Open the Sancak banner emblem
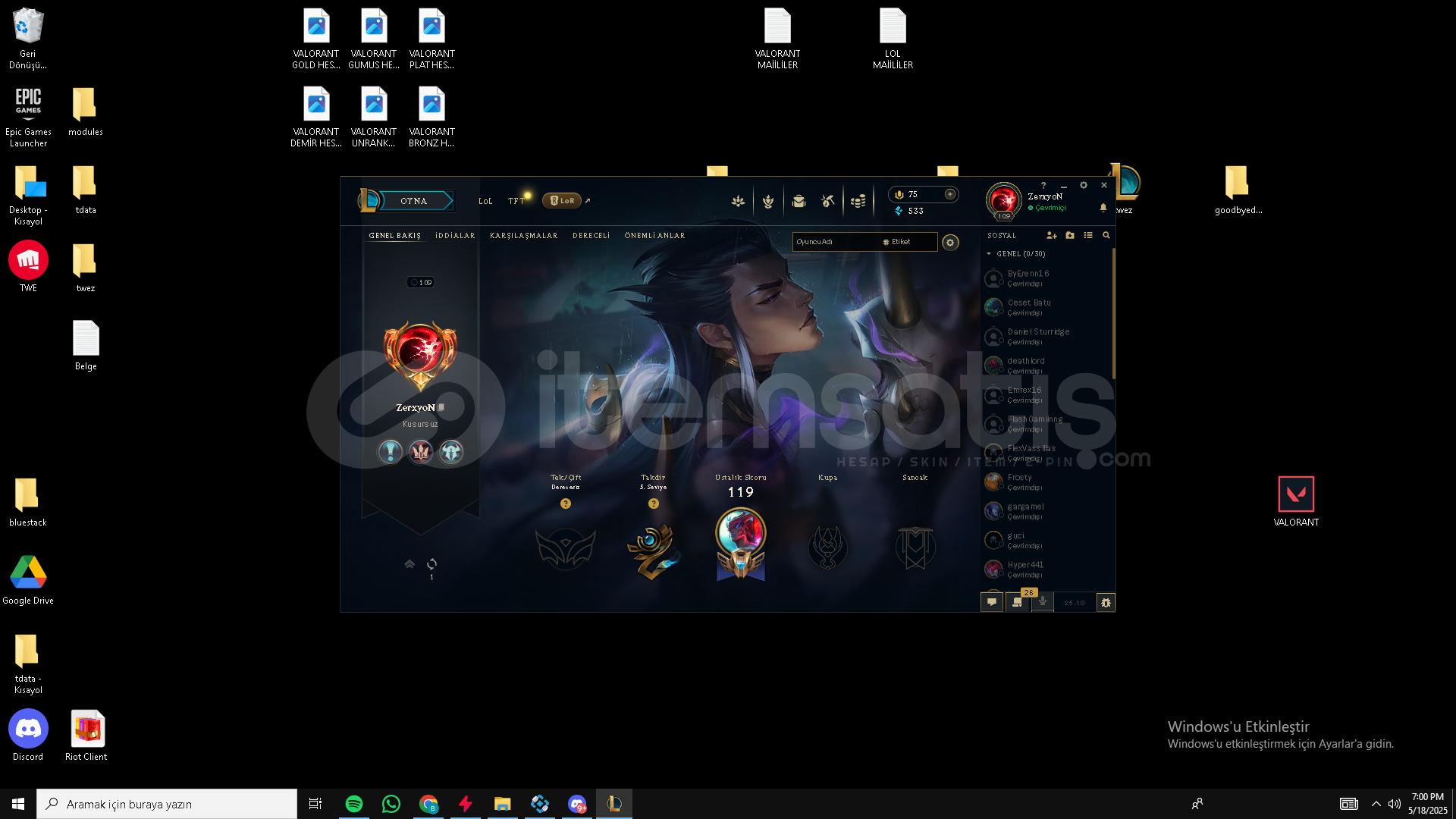Viewport: 1456px width, 819px height. point(915,548)
